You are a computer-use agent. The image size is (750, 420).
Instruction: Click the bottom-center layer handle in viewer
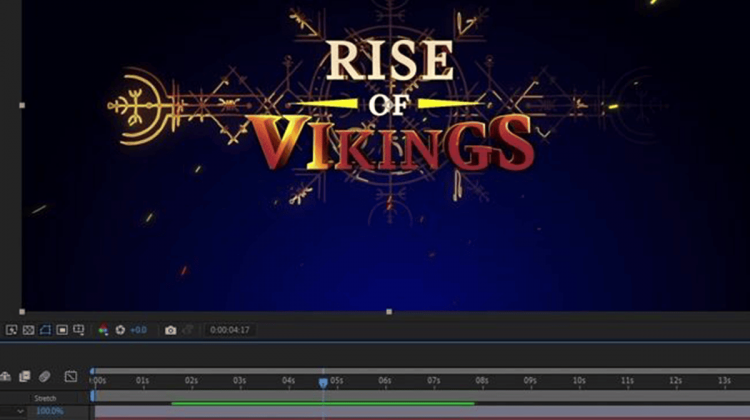[389, 312]
